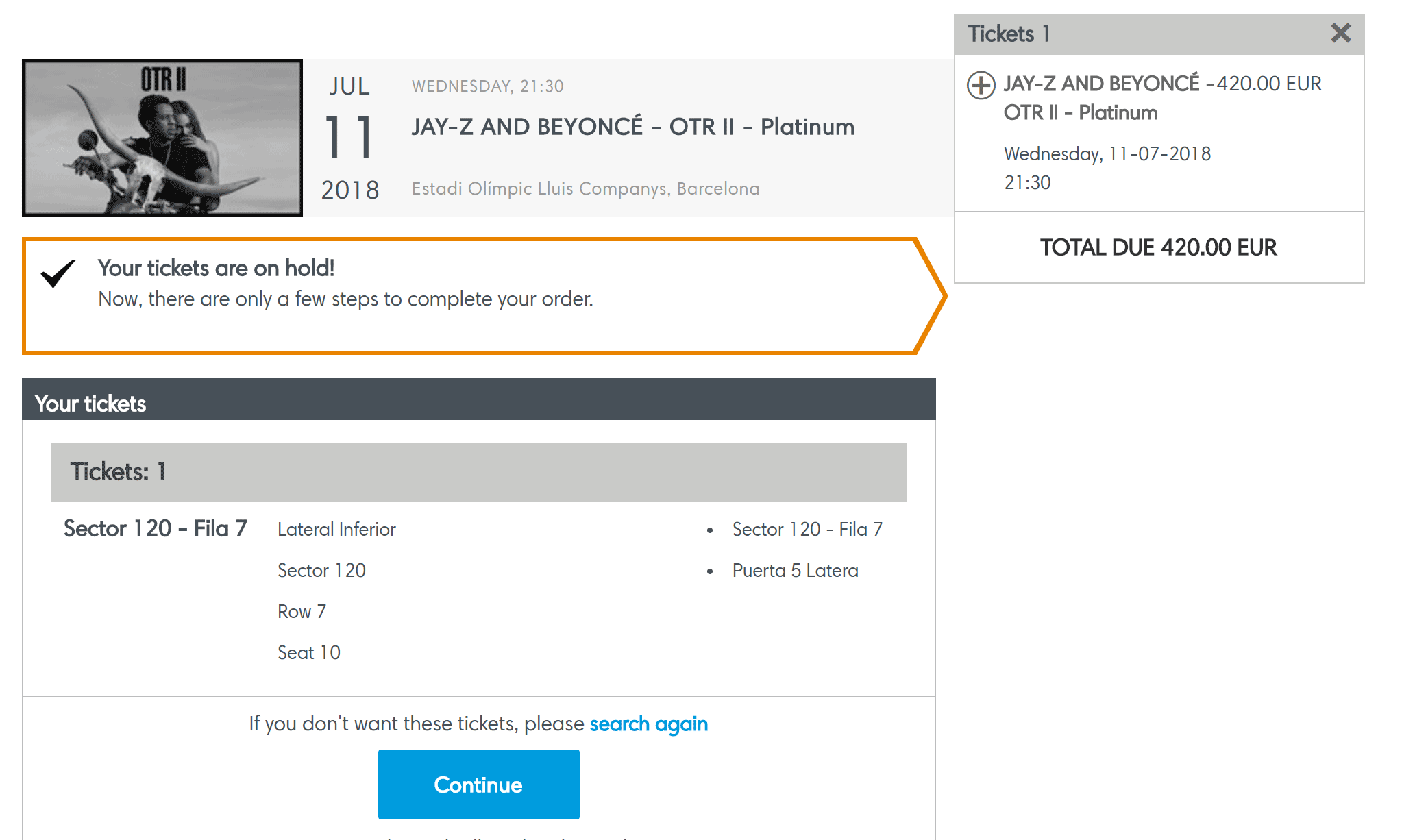
Task: Close the Tickets summary panel
Action: [x=1340, y=33]
